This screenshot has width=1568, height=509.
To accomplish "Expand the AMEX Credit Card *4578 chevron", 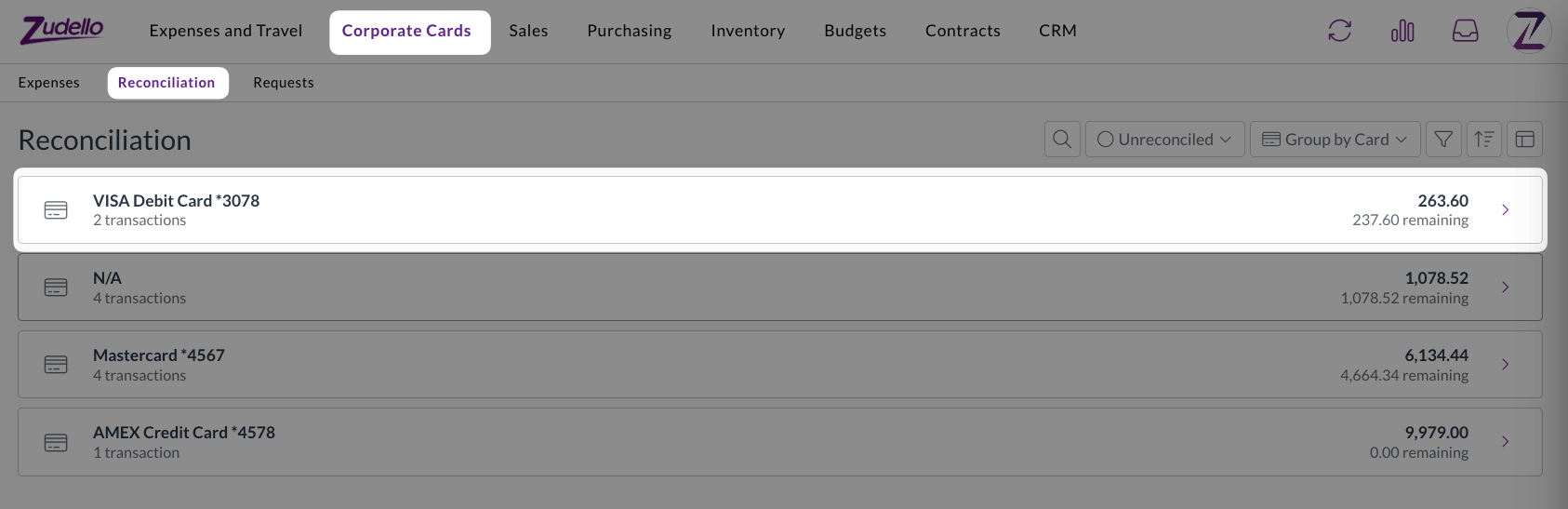I will click(1505, 442).
